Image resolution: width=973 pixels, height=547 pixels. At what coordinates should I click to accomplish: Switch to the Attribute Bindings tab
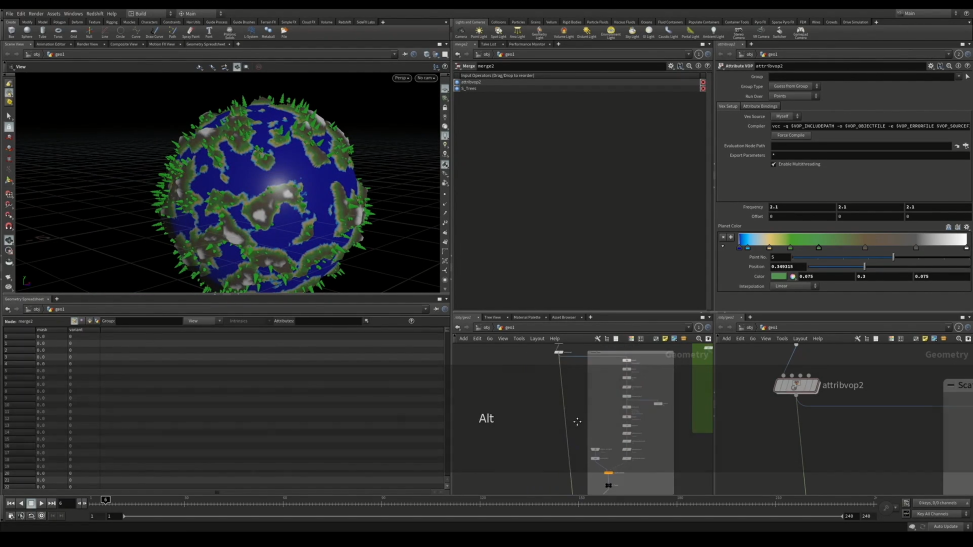tap(760, 106)
